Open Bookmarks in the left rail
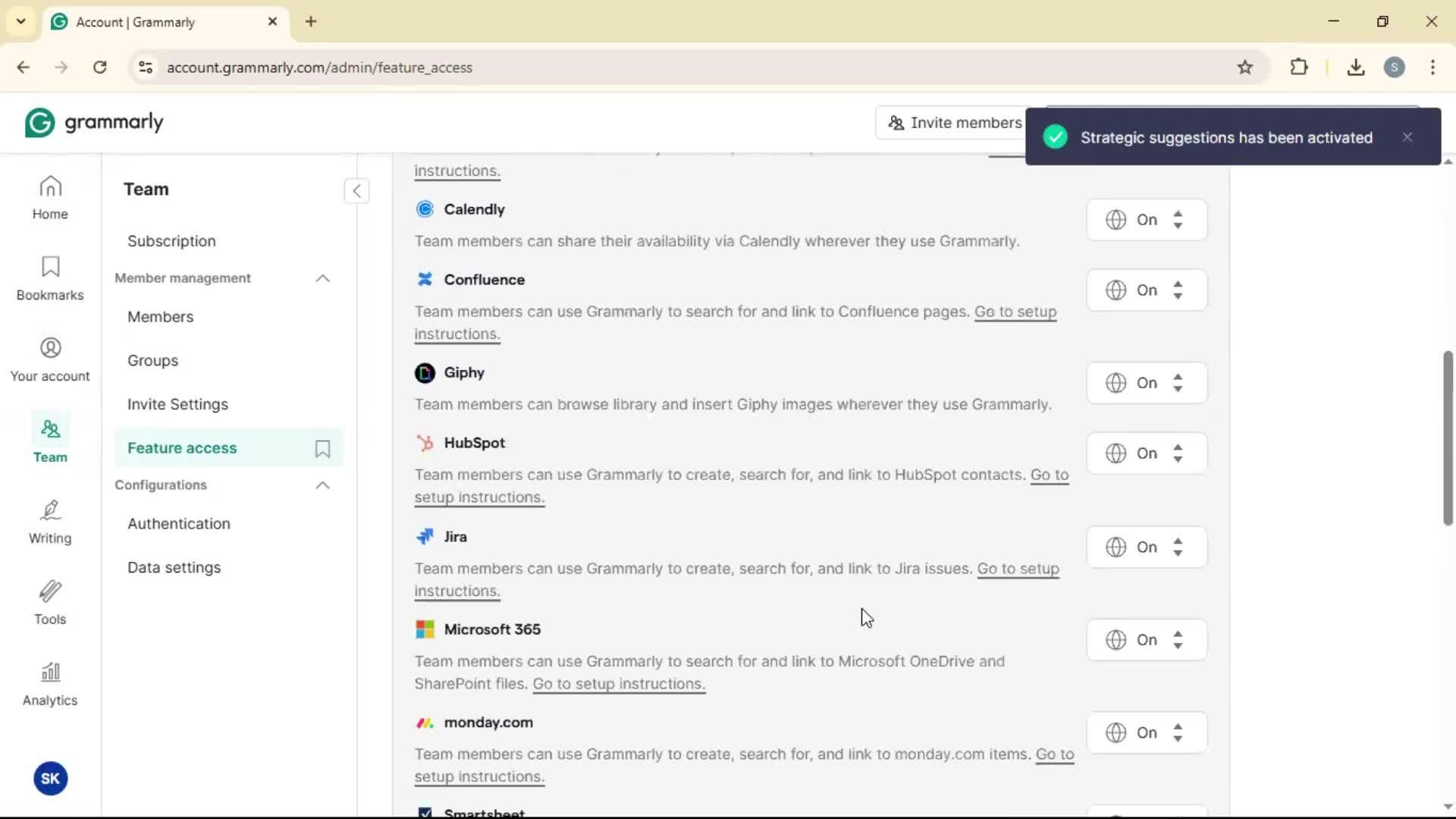 pos(50,278)
